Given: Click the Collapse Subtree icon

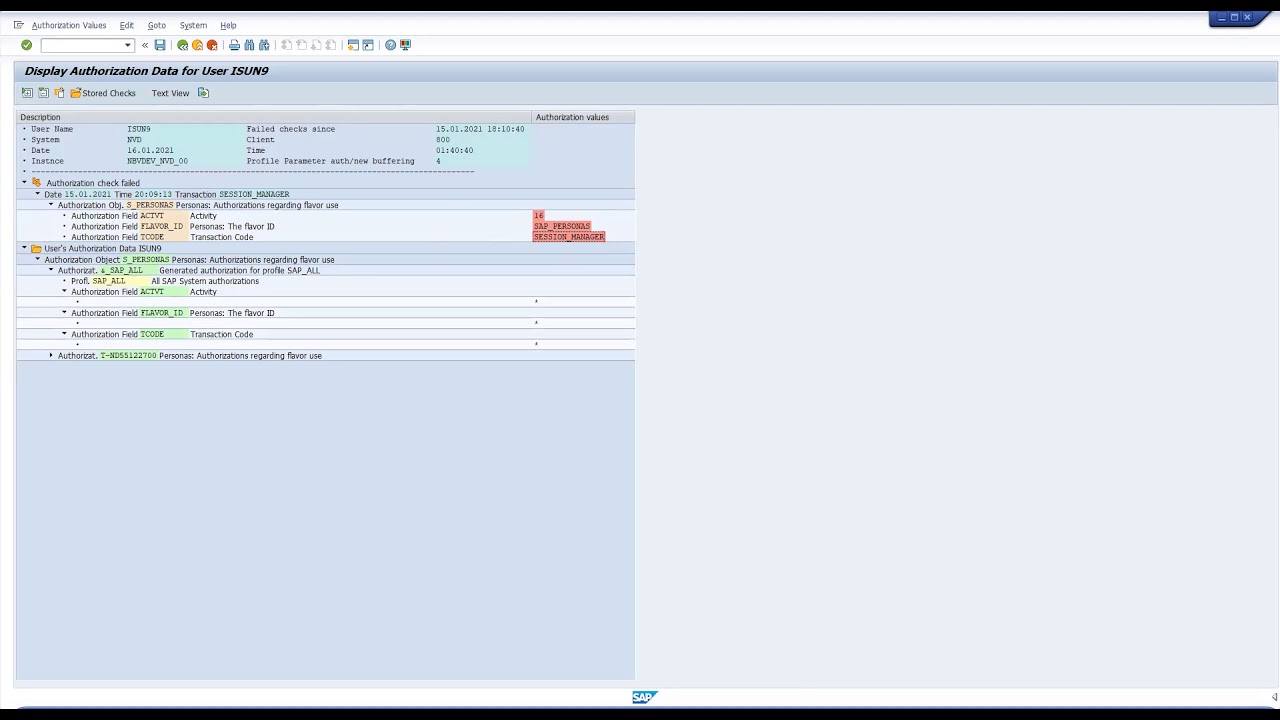Looking at the screenshot, I should tap(43, 93).
